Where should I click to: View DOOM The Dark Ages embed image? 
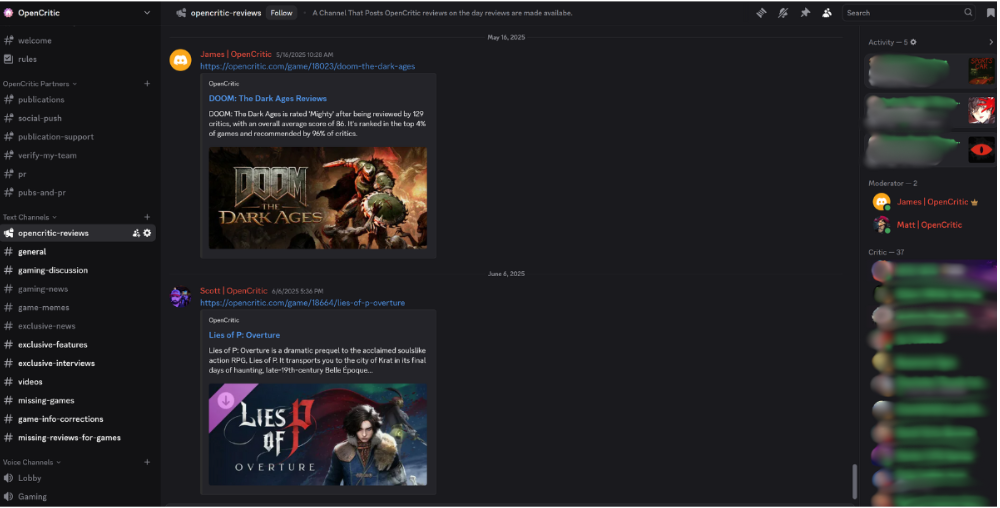click(318, 198)
